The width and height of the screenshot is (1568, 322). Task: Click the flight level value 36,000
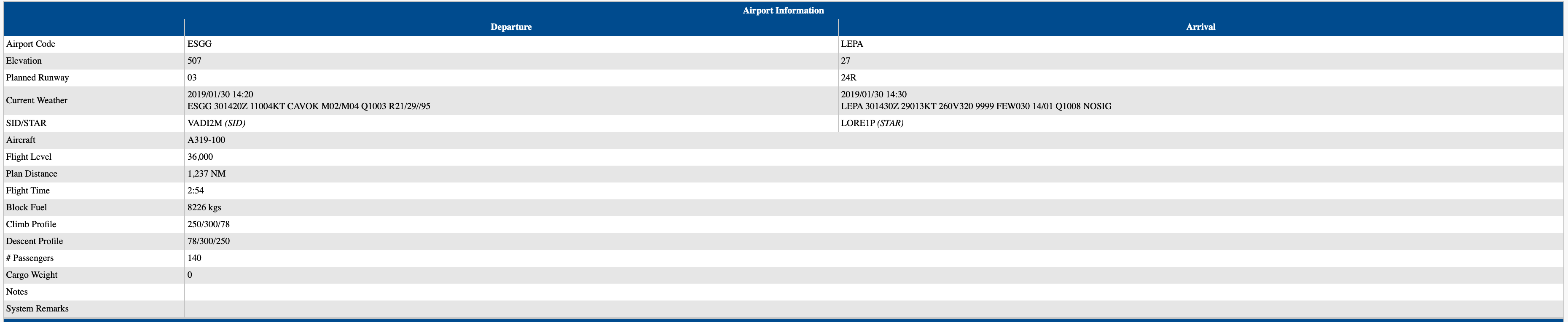200,157
